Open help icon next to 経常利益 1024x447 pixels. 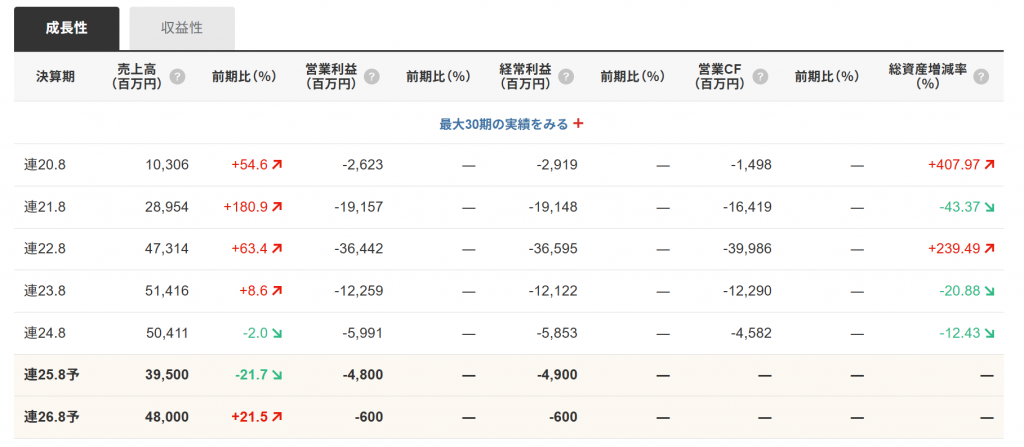pyautogui.click(x=566, y=76)
